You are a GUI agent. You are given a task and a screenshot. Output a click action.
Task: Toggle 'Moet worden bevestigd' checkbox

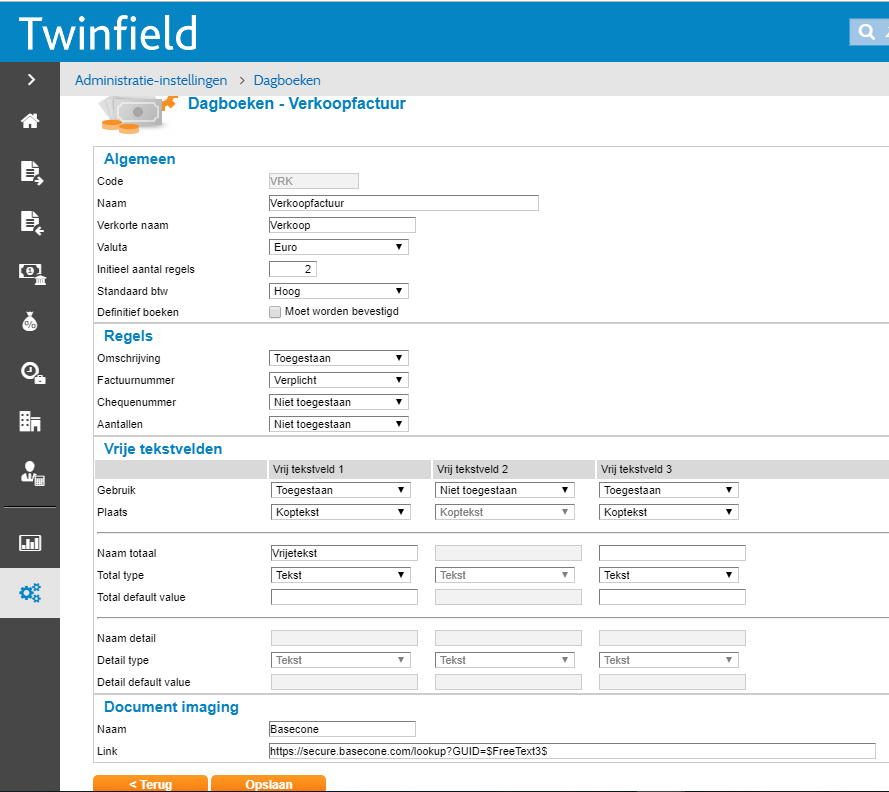275,312
